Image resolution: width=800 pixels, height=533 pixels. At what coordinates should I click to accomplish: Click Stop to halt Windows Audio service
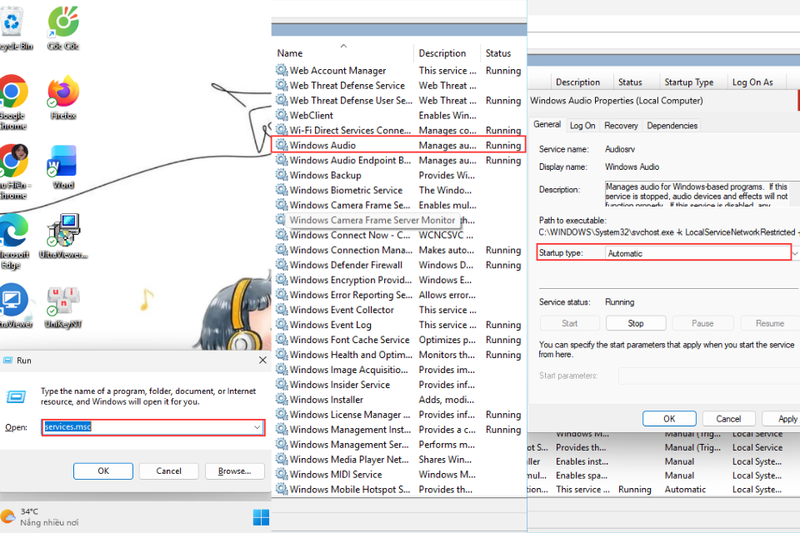(x=636, y=323)
